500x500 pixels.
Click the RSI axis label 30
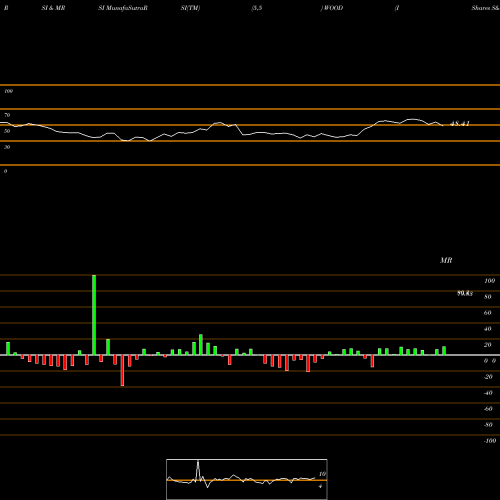(7, 147)
